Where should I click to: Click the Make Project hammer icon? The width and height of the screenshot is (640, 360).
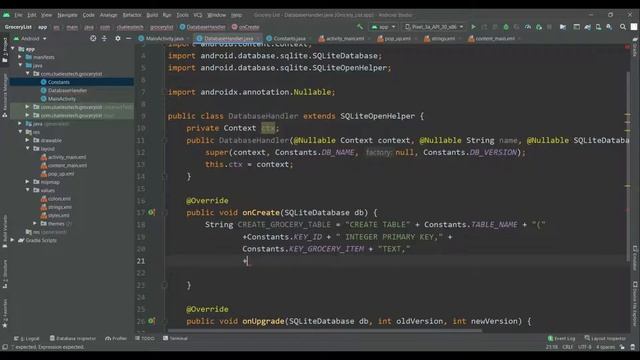(x=360, y=27)
